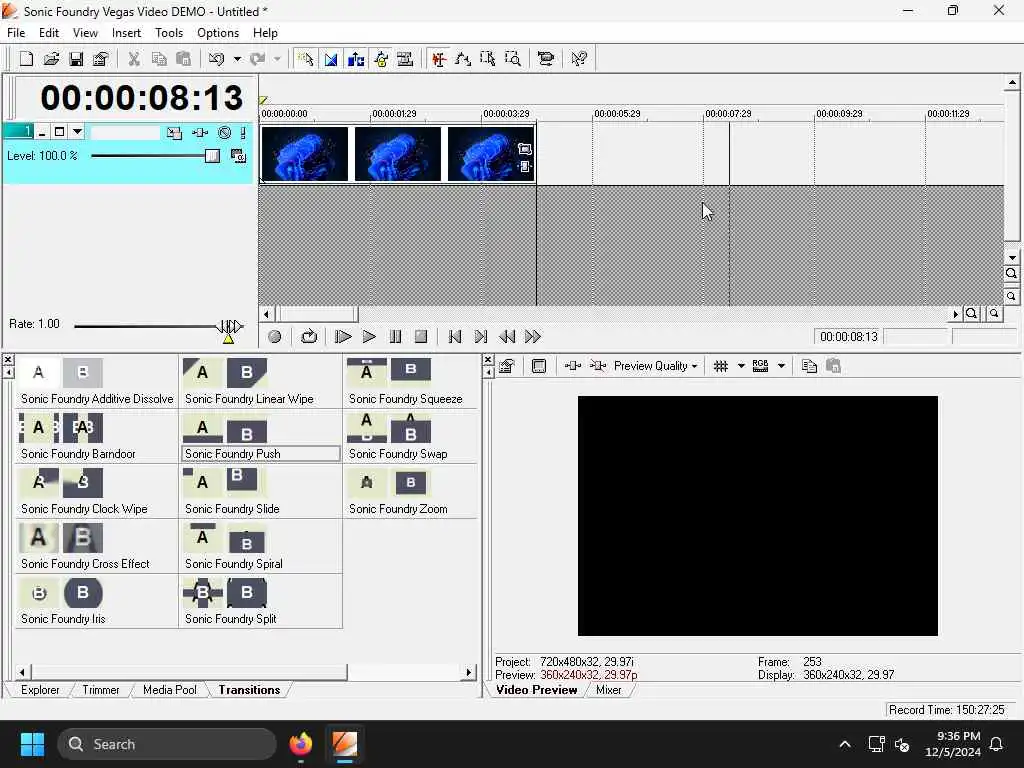Screen dimensions: 1024x768
Task: Click the What's This help icon
Action: [579, 59]
